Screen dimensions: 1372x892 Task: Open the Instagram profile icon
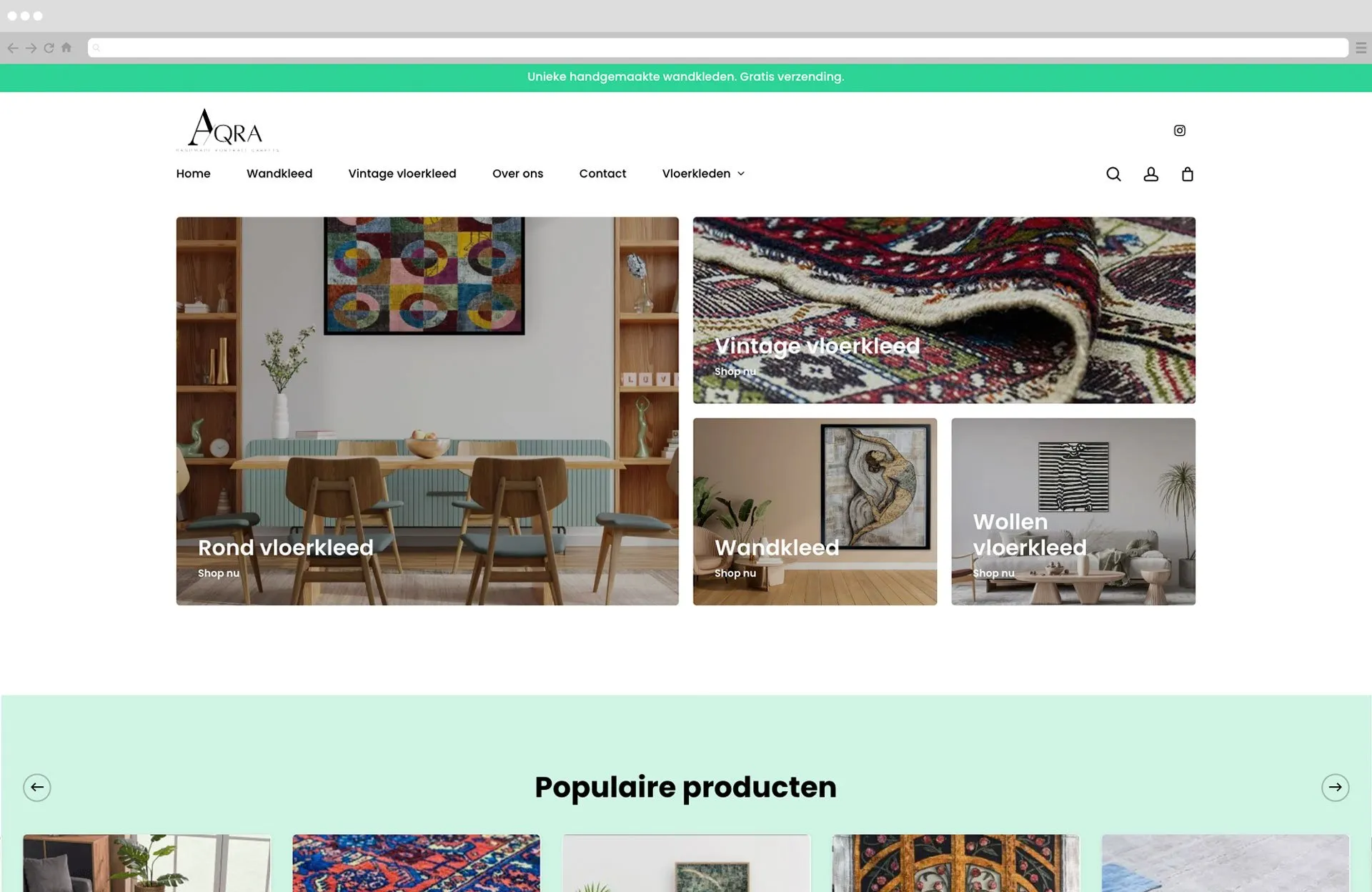click(x=1180, y=130)
